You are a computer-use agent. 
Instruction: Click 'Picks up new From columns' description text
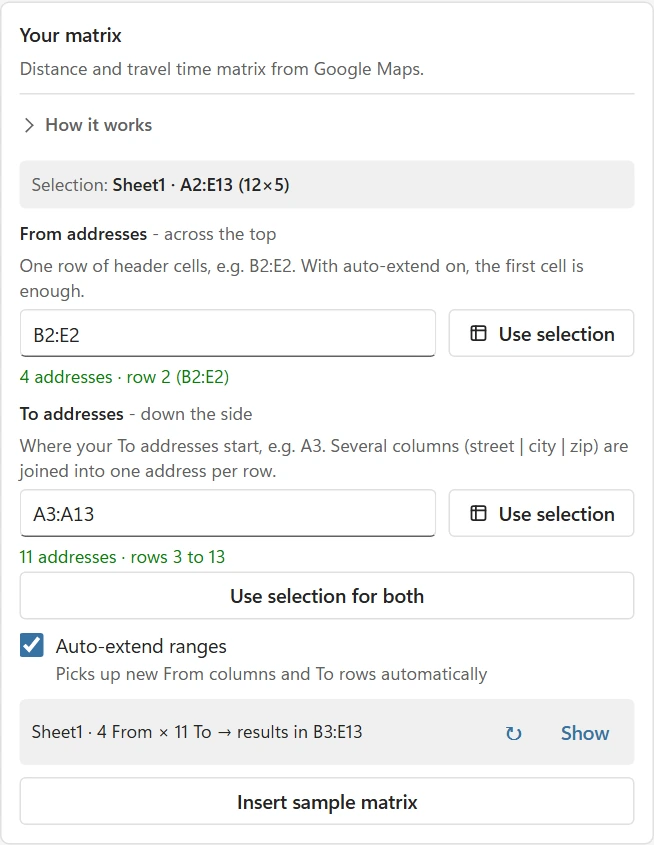(x=272, y=674)
